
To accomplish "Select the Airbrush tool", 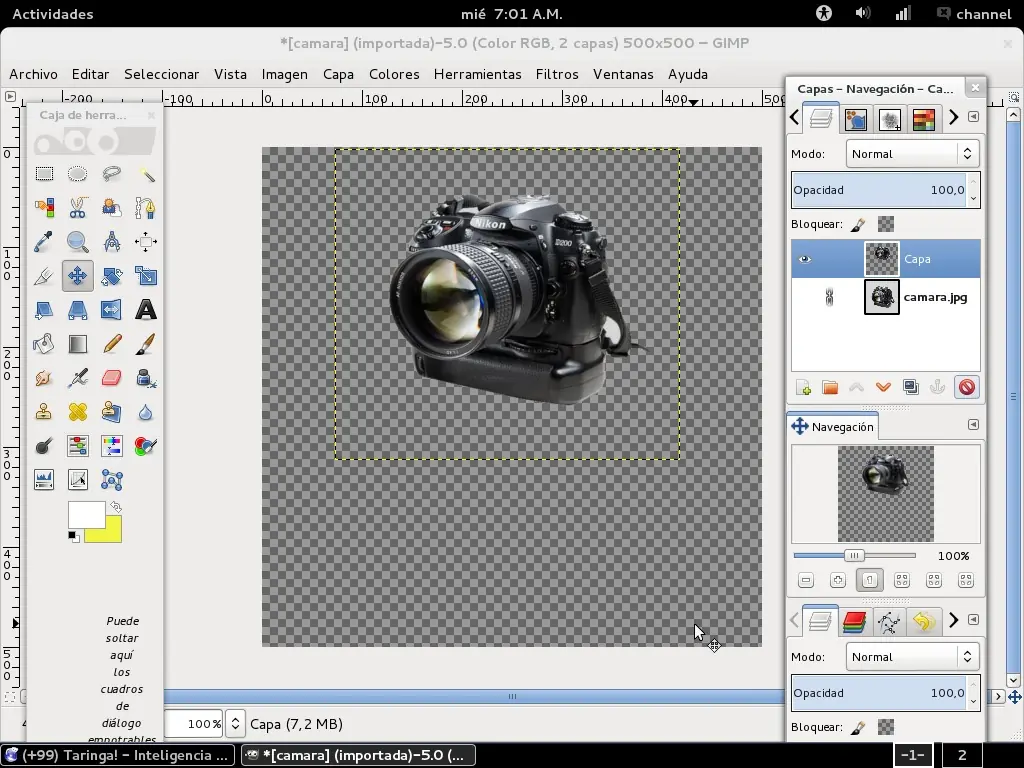I will point(78,377).
